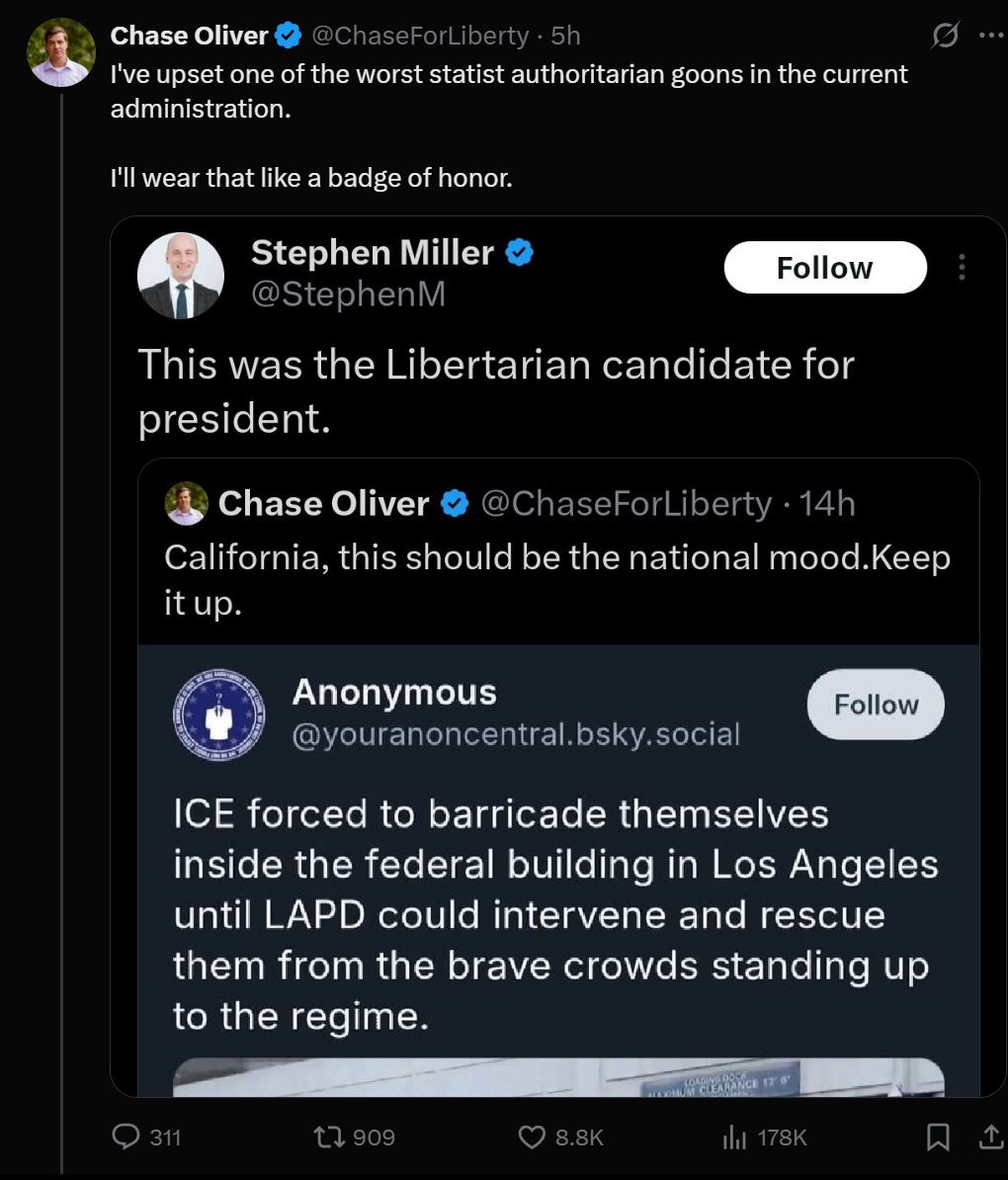This screenshot has width=1008, height=1180.
Task: Open @ChaseForLiberty handle in top post
Action: click(420, 36)
